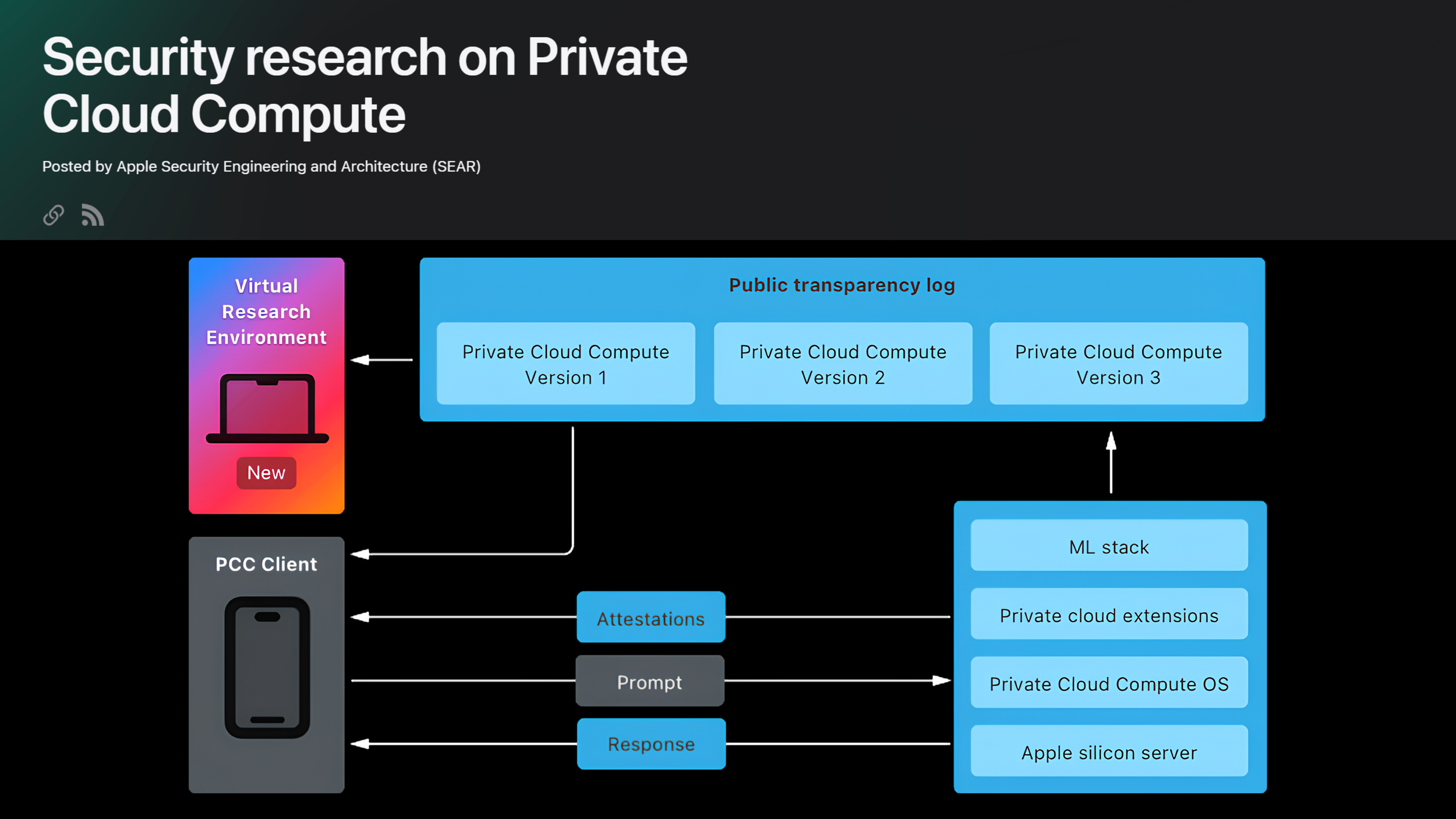The height and width of the screenshot is (819, 1456).
Task: Click the Attestations box
Action: click(651, 617)
